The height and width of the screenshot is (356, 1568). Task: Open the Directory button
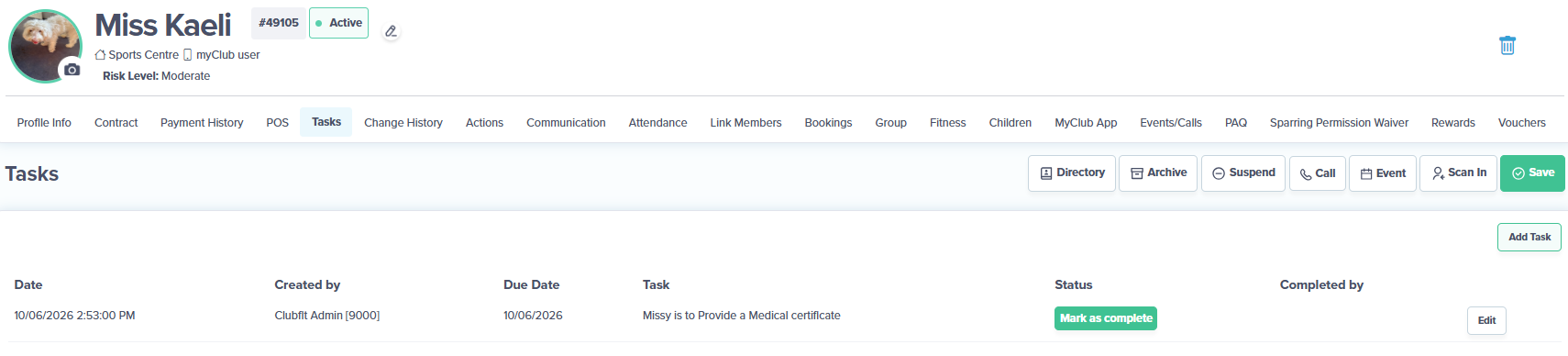pos(1071,172)
